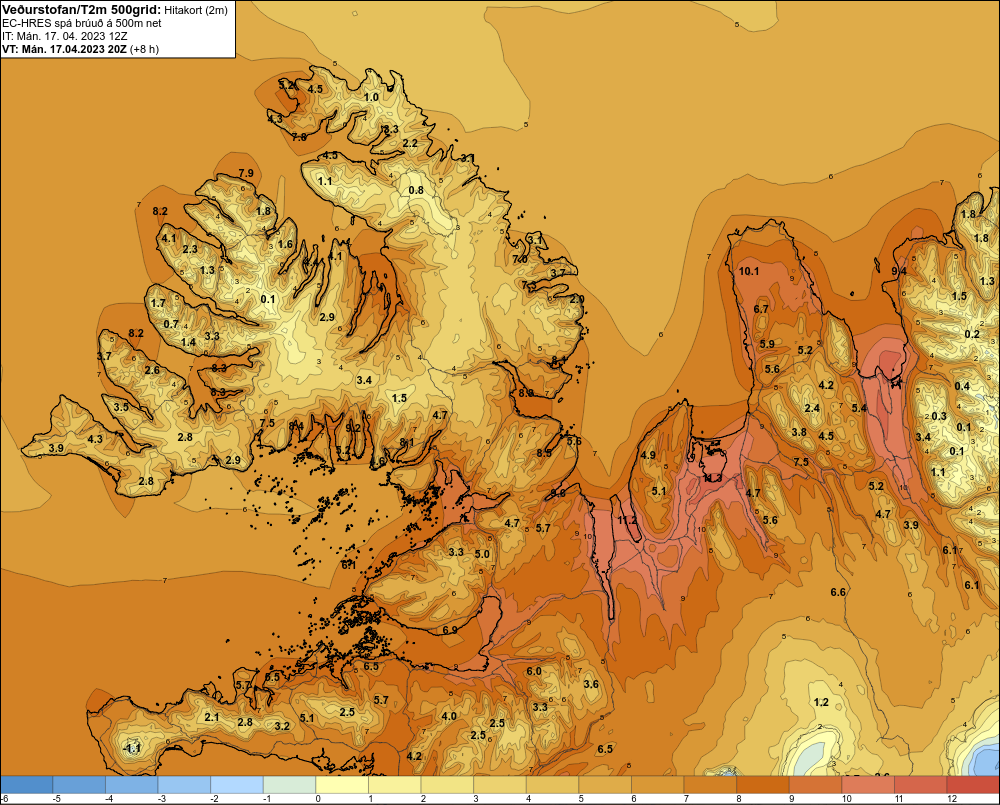
Task: Click the 0.4 temperature value
Action: click(x=962, y=386)
